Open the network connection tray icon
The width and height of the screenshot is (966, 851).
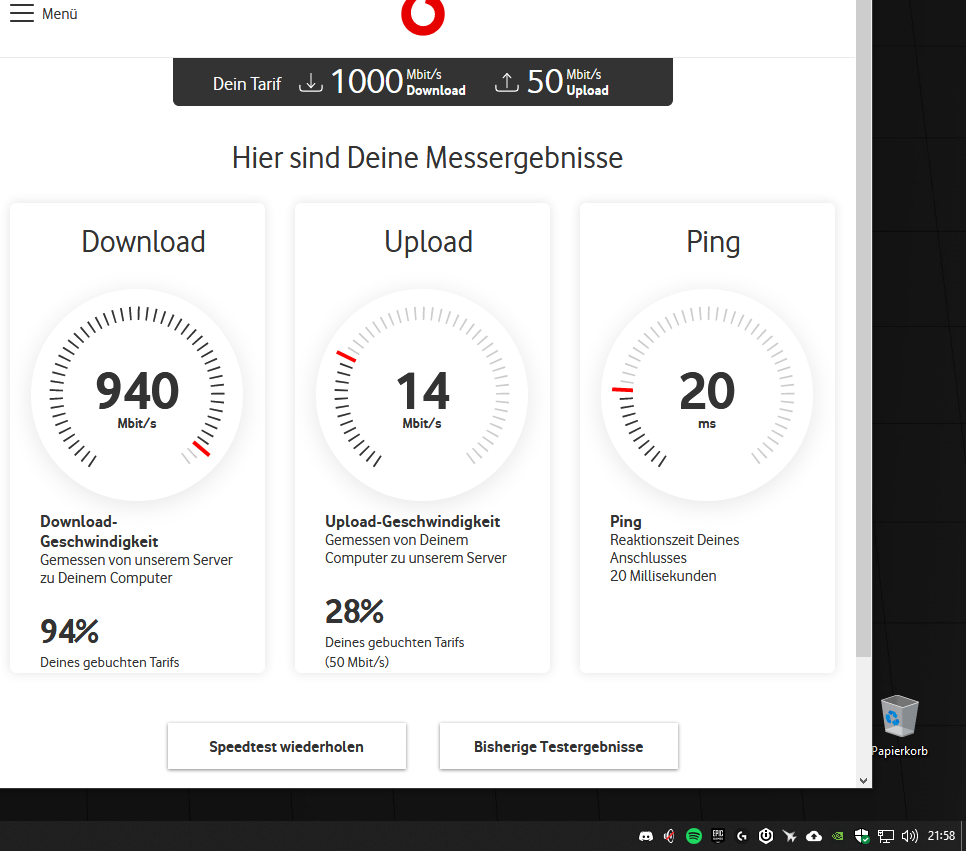click(x=886, y=836)
